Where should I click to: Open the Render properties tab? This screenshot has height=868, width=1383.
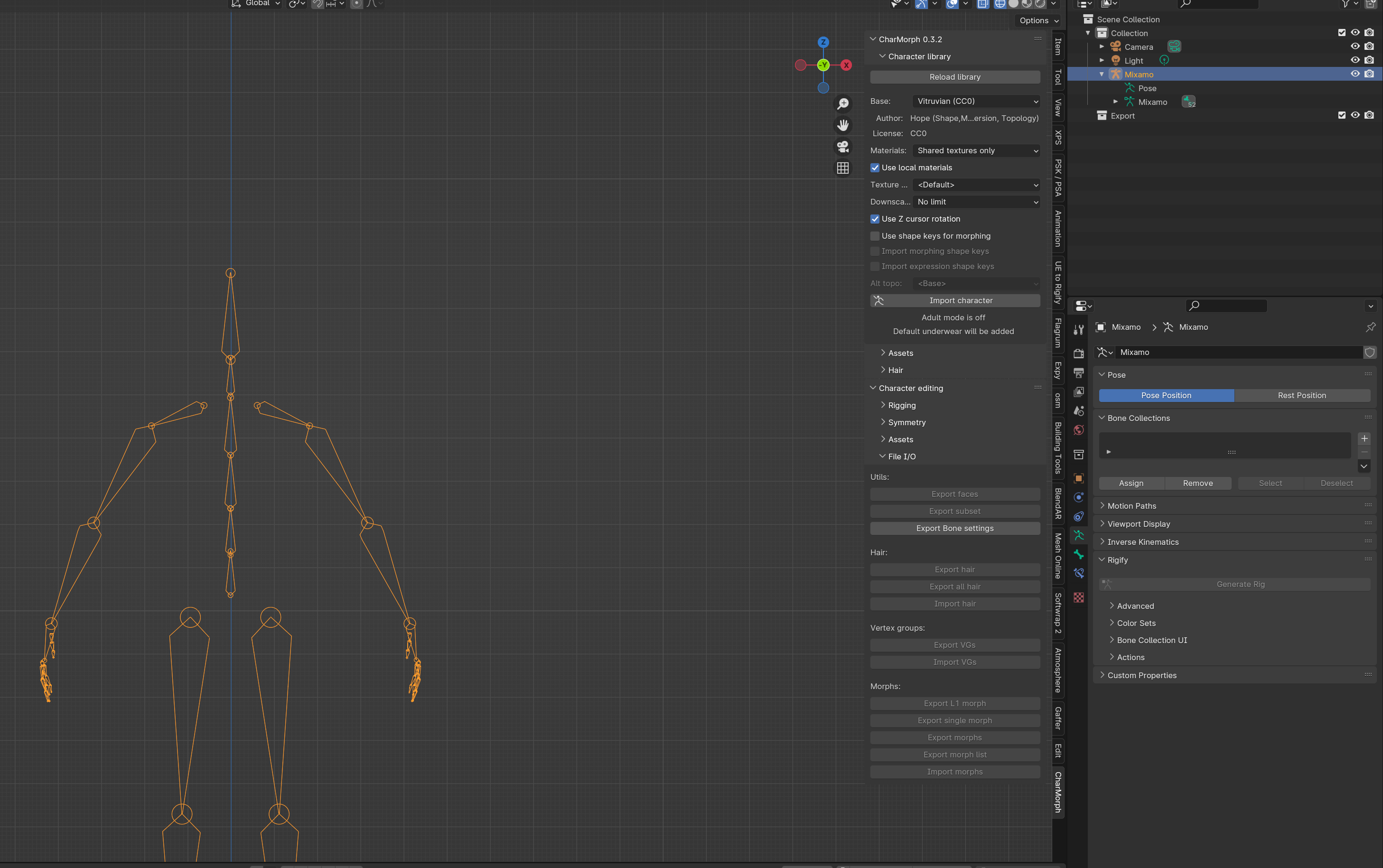1079,353
